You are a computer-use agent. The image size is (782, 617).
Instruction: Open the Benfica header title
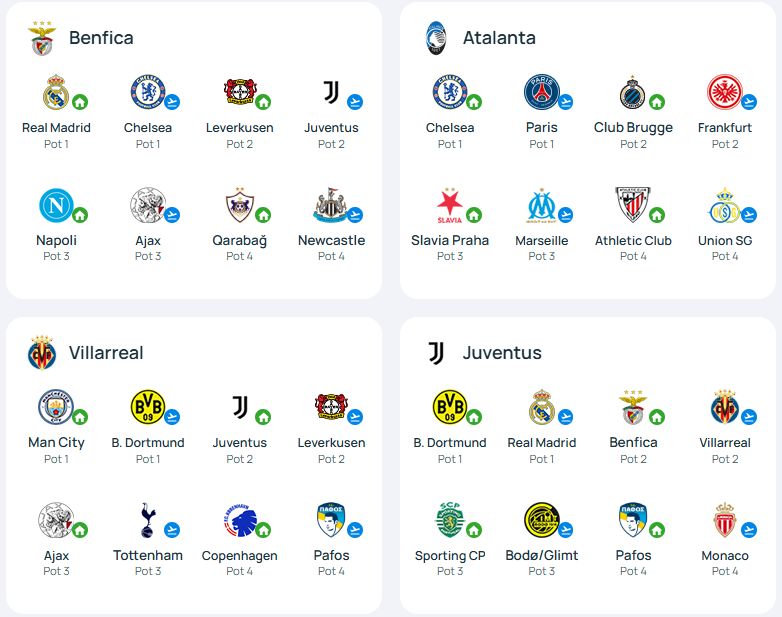(101, 38)
